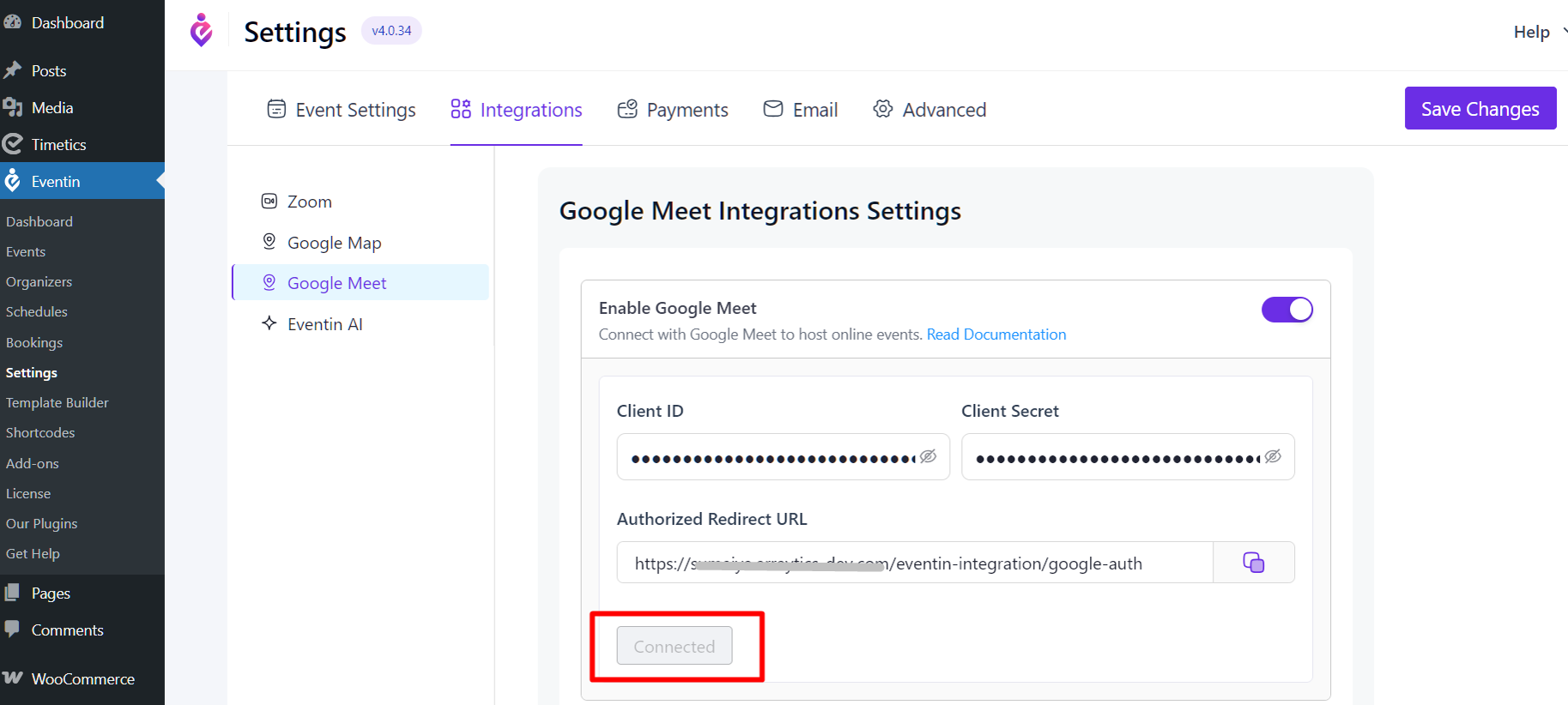Click the Eventin AI sparkle icon
Screen dimensions: 1568x705
[x=269, y=323]
